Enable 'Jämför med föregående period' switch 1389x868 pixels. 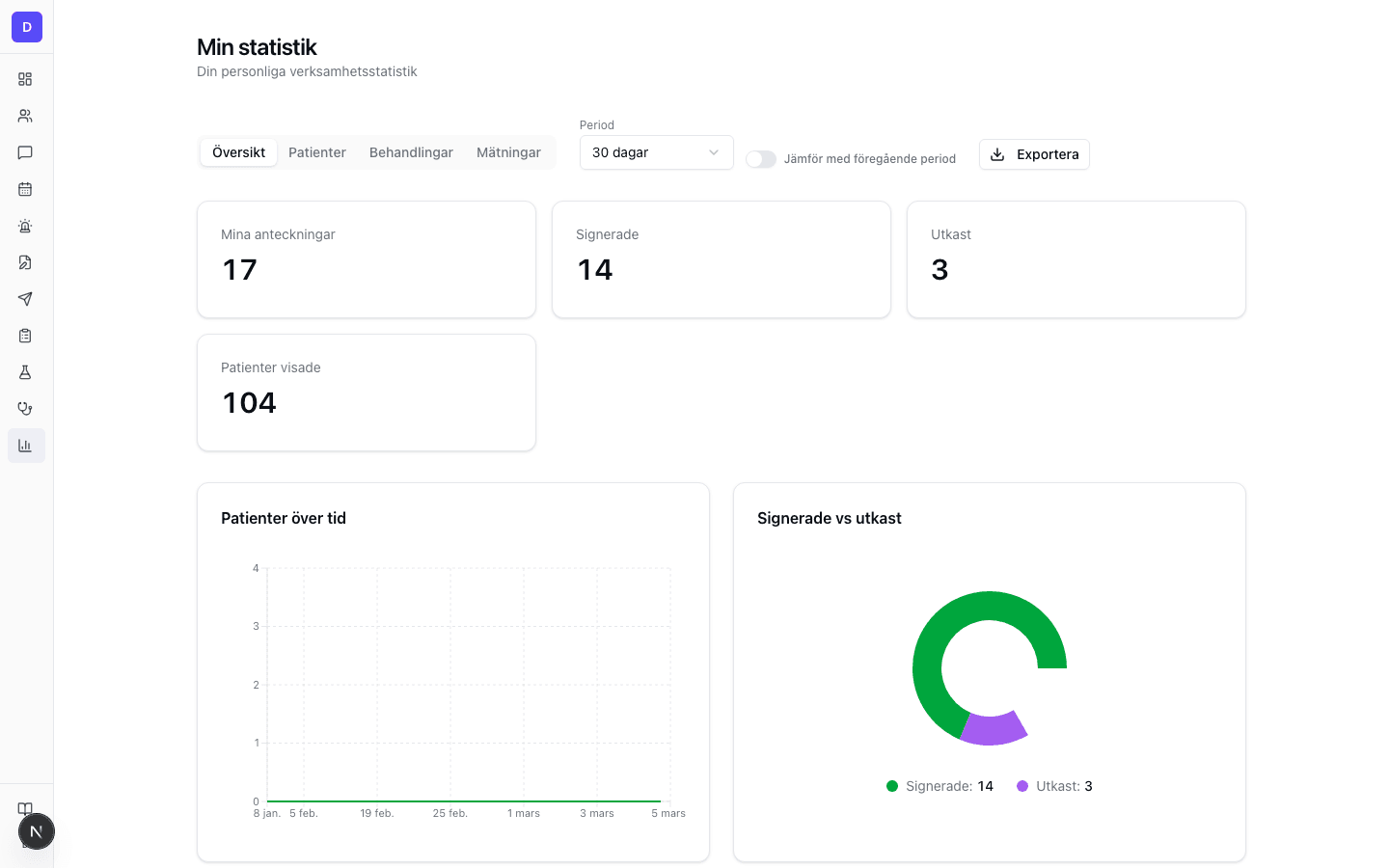[760, 159]
